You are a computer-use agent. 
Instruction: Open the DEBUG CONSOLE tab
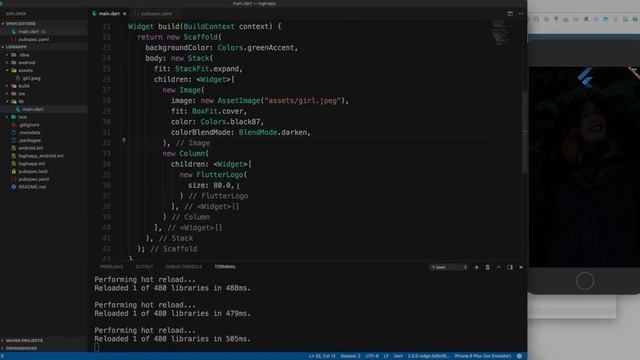183,267
